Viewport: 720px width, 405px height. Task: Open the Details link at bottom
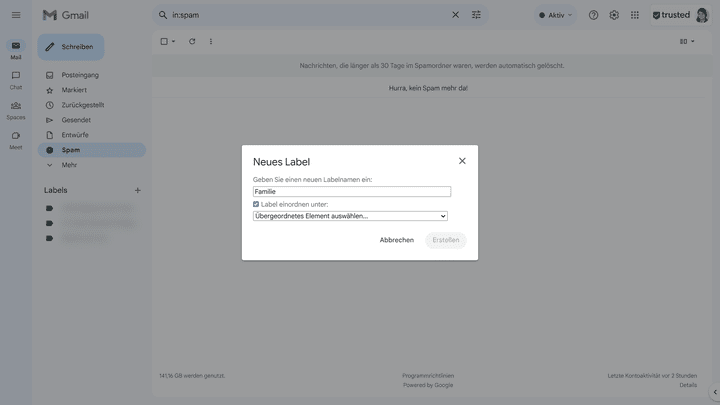click(x=688, y=385)
